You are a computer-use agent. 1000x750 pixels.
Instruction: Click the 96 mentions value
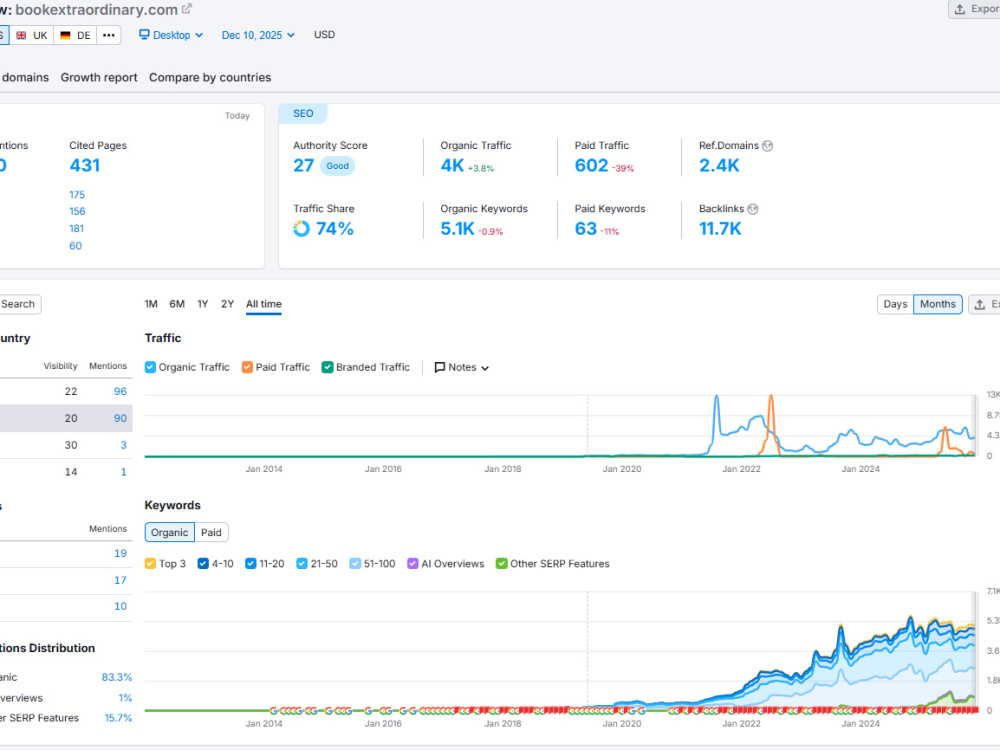click(121, 391)
